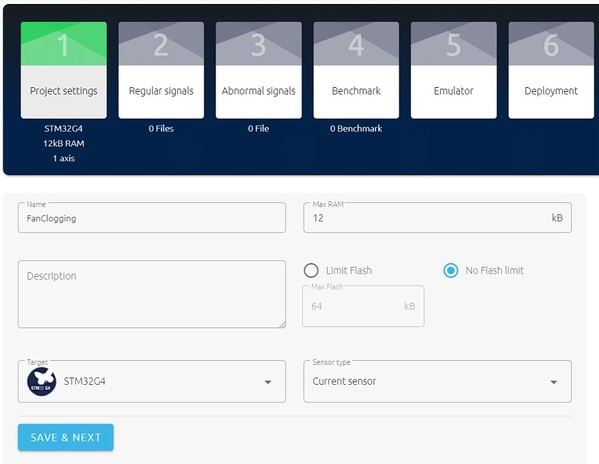The width and height of the screenshot is (599, 464).
Task: Click the Name field containing FanClogging
Action: 152,218
